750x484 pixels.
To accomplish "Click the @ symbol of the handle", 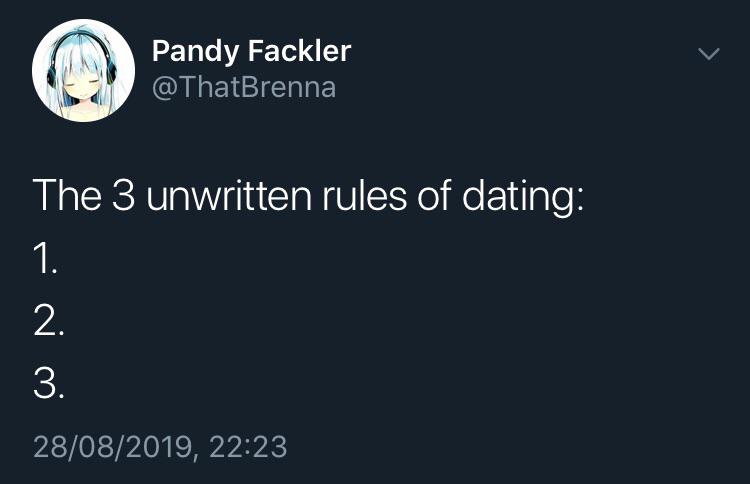I will [164, 88].
